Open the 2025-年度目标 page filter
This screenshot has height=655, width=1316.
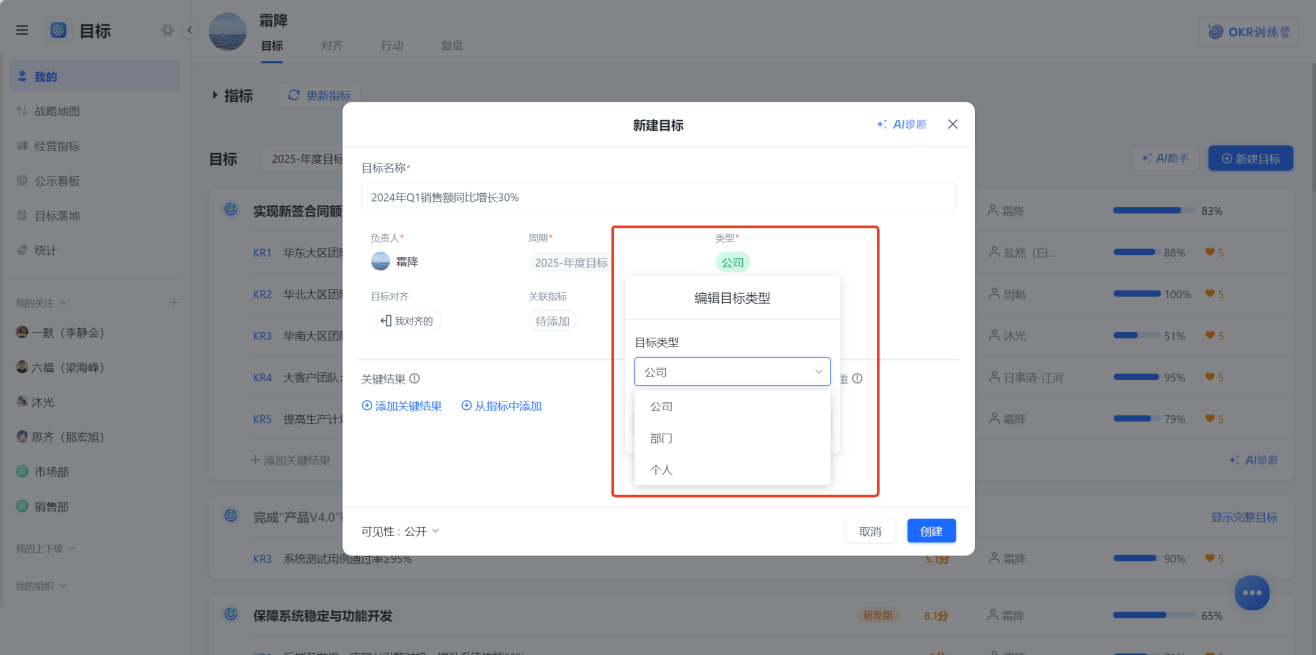pos(305,159)
